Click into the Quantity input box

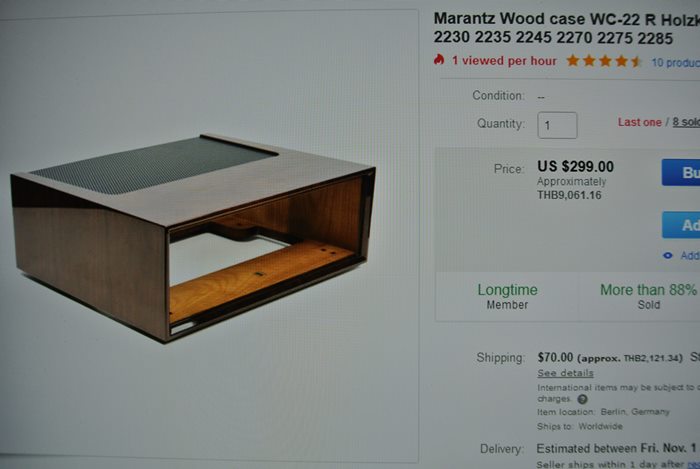click(557, 125)
